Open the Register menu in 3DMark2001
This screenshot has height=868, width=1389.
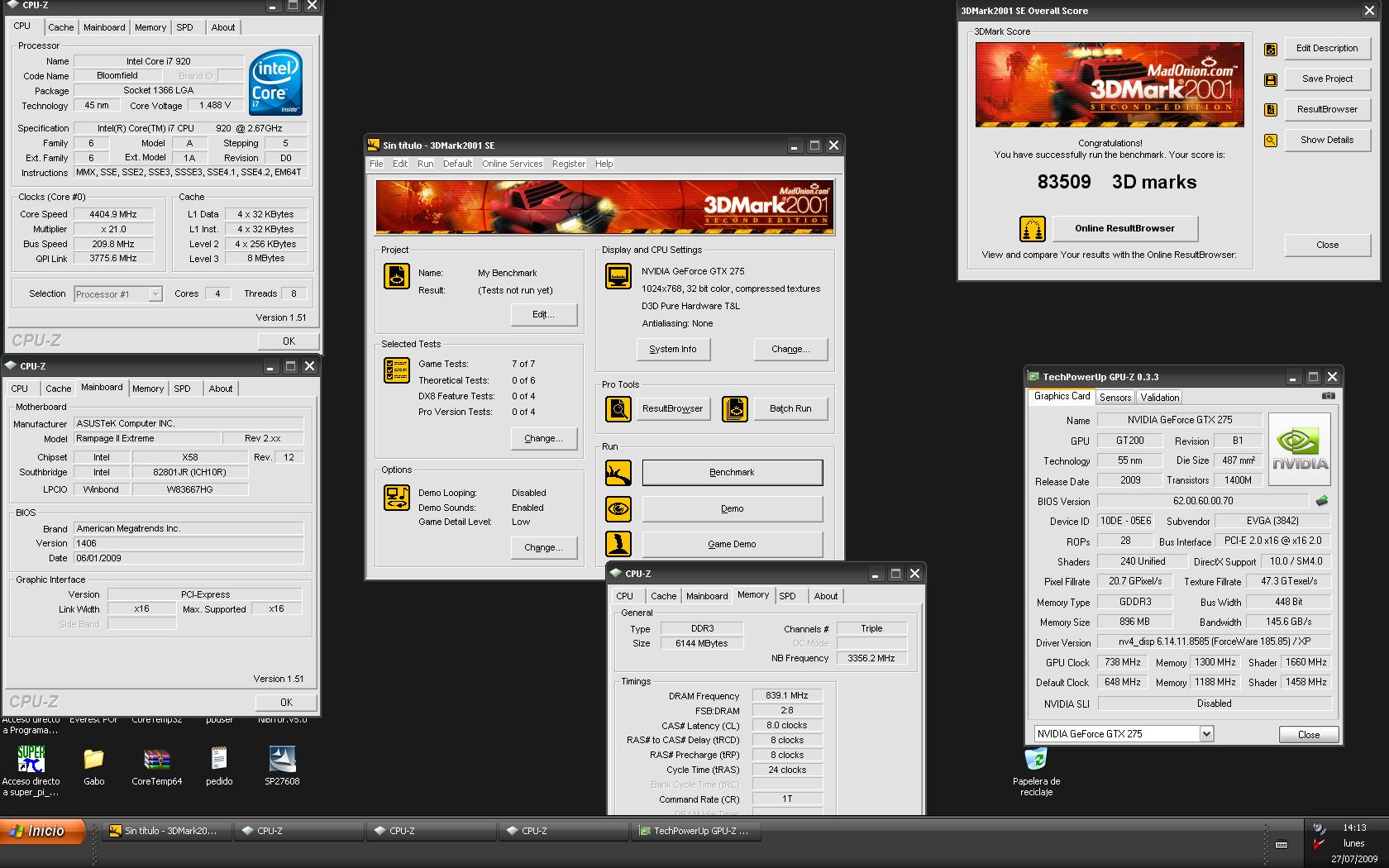(x=569, y=164)
